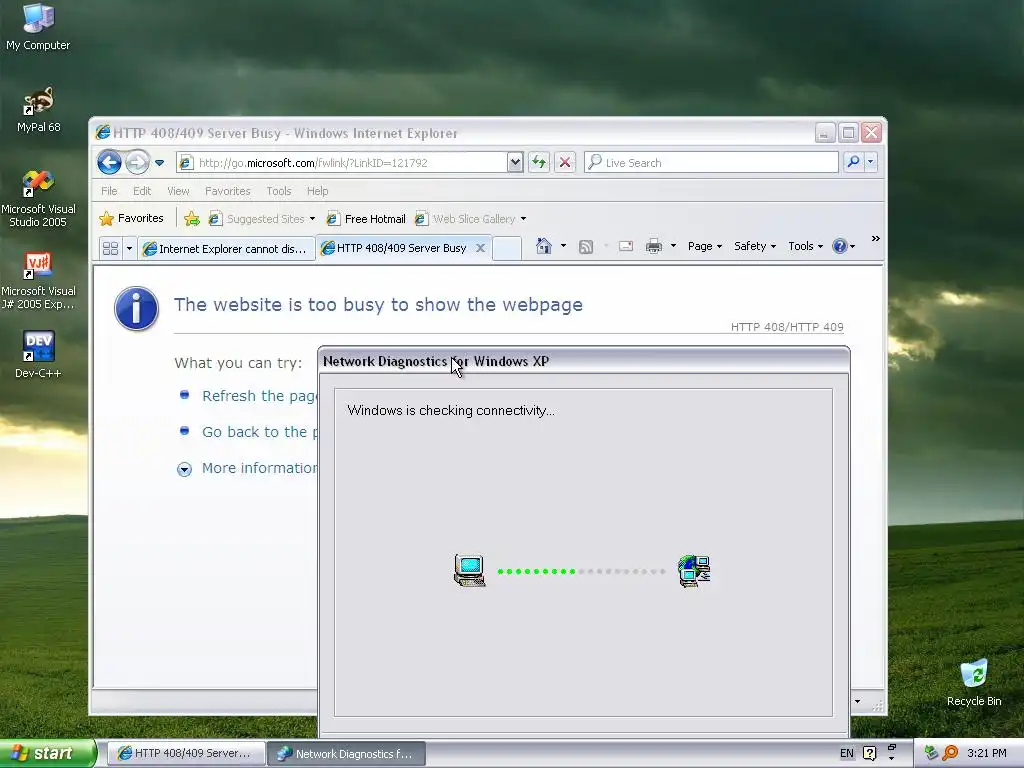This screenshot has width=1024, height=768.
Task: Close the HTTP 408/409 Server Busy tab
Action: 480,248
